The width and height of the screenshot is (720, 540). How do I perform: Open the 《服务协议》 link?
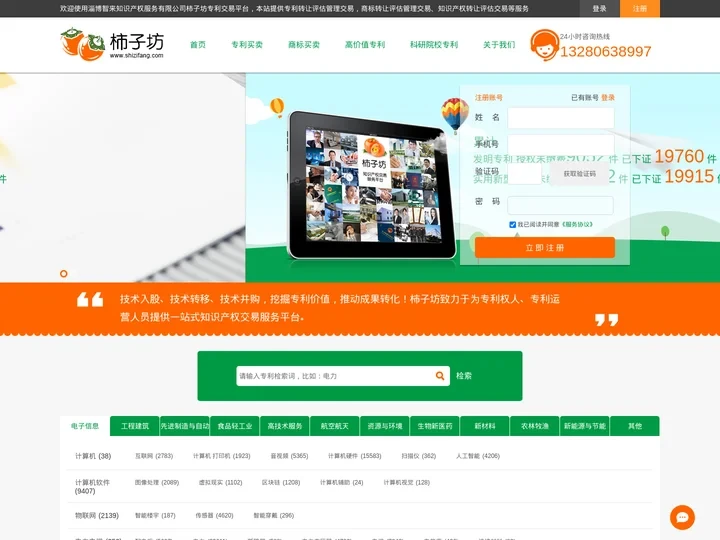(x=577, y=225)
